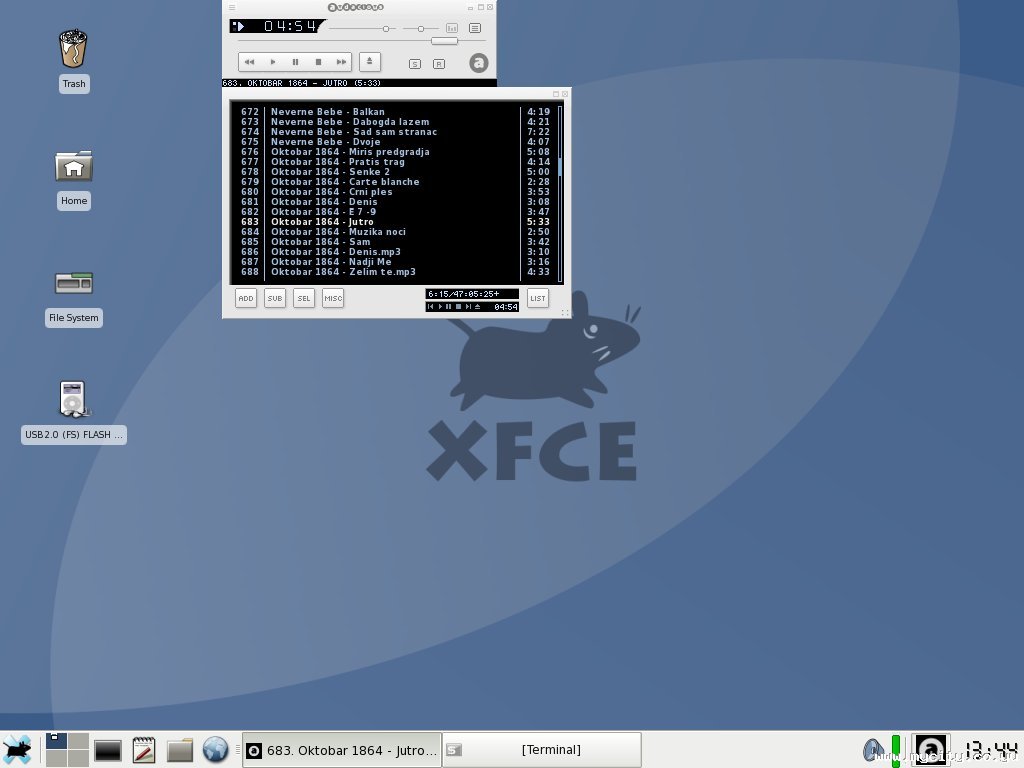Pause playback in Audacious main window

(x=295, y=62)
